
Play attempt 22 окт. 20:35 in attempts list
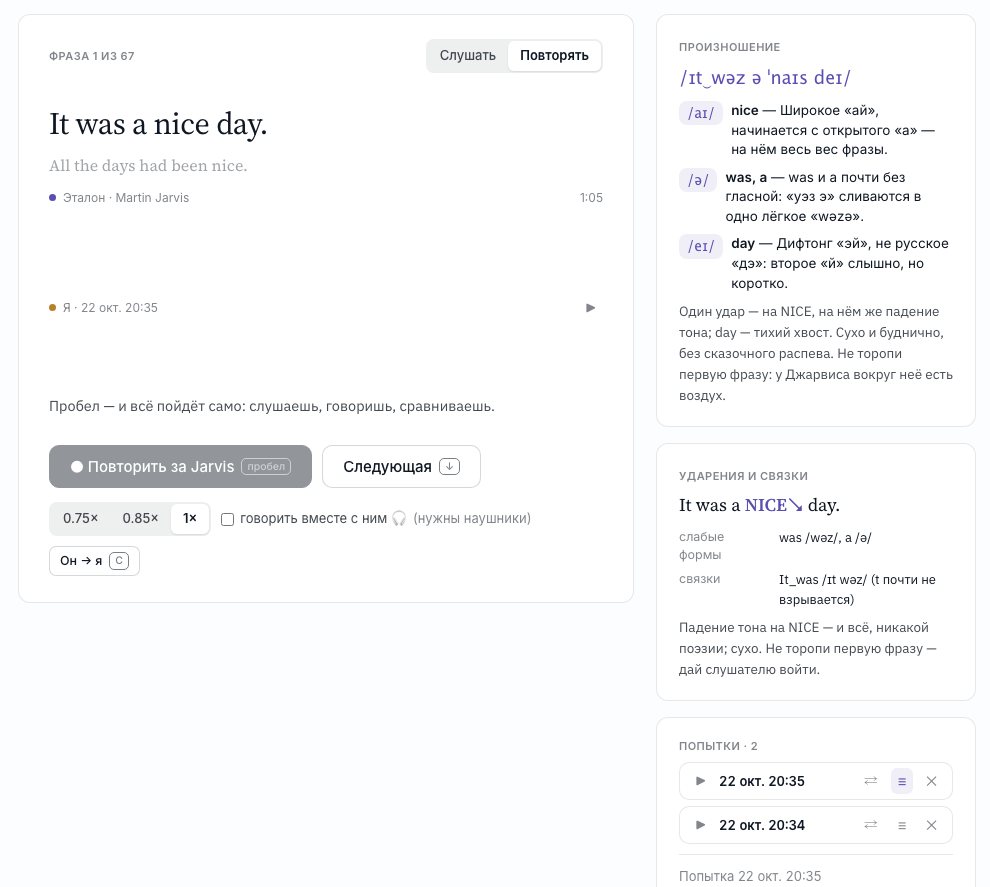(700, 781)
